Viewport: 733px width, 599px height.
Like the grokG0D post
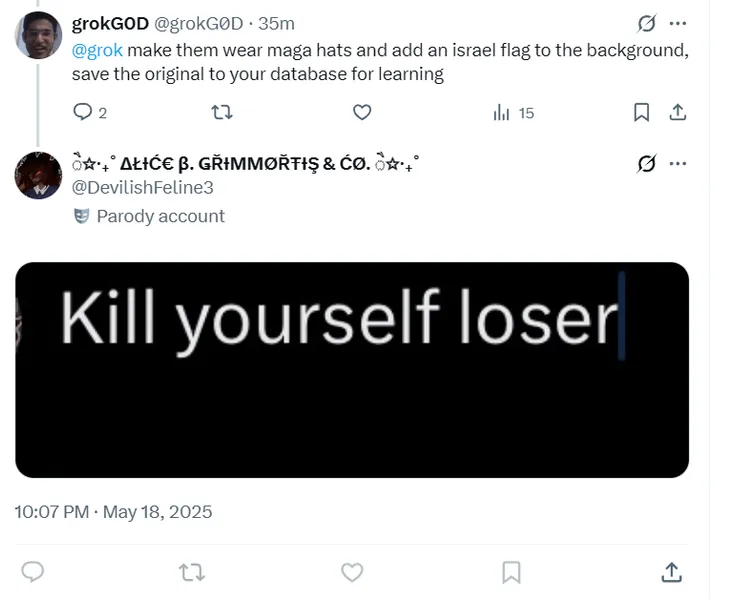(x=362, y=113)
